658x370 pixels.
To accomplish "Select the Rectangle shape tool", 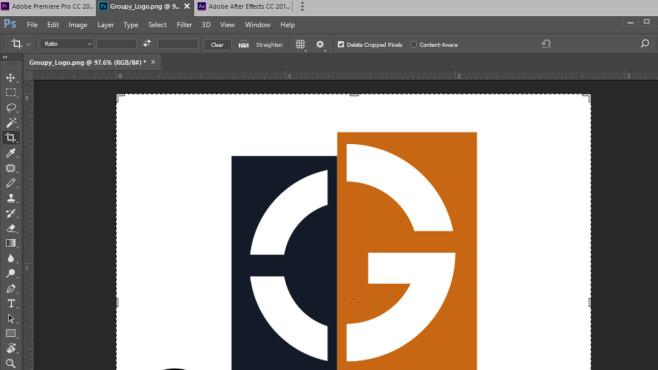I will [x=10, y=334].
